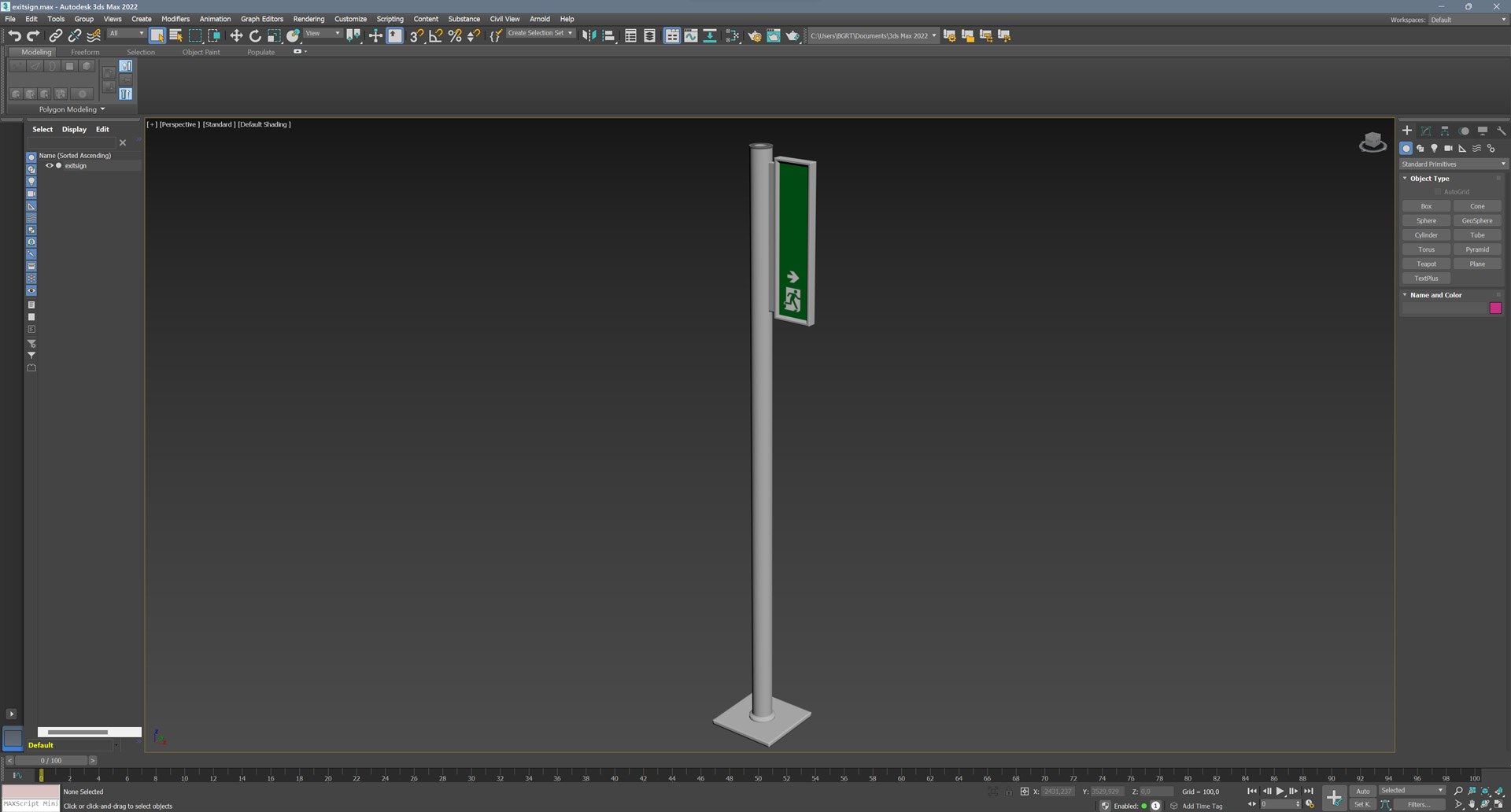Click the Align tool icon
Viewport: 1511px width, 812px height.
(x=608, y=35)
